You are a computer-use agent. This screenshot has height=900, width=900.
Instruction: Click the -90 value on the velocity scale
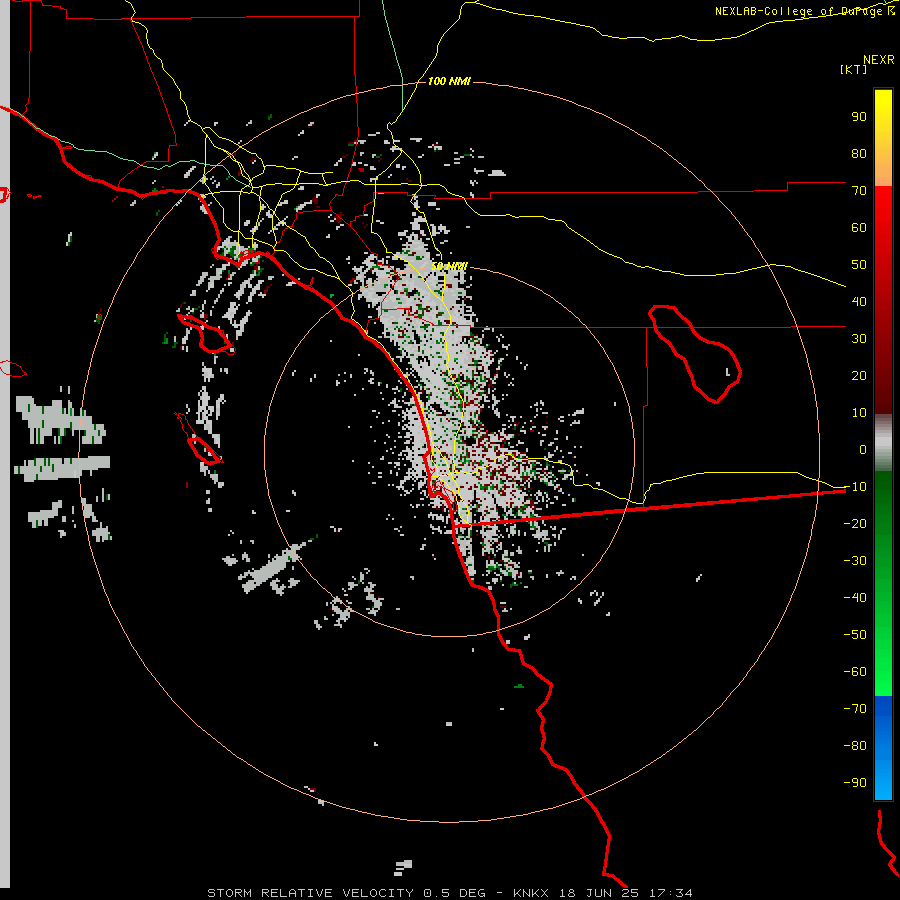(x=855, y=783)
